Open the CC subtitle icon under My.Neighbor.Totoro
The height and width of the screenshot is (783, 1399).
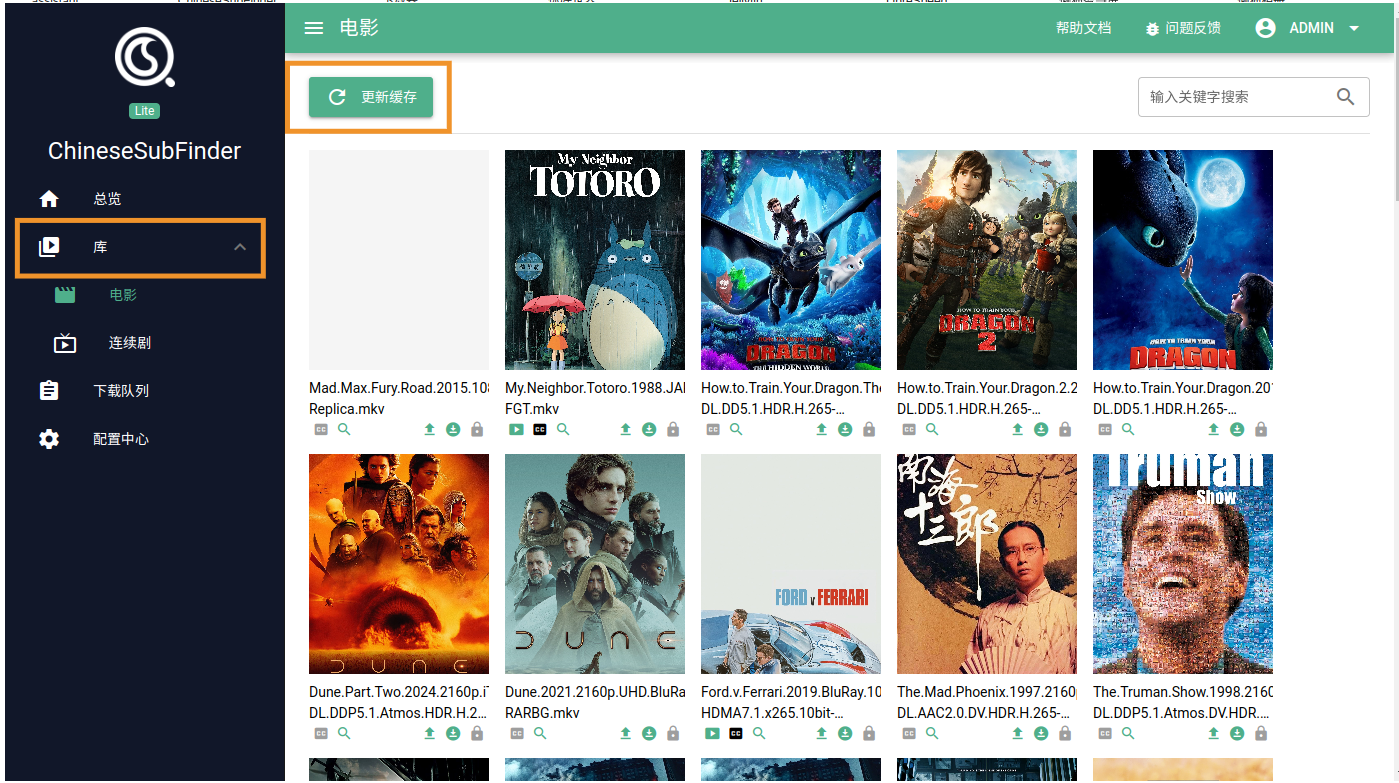[x=540, y=429]
